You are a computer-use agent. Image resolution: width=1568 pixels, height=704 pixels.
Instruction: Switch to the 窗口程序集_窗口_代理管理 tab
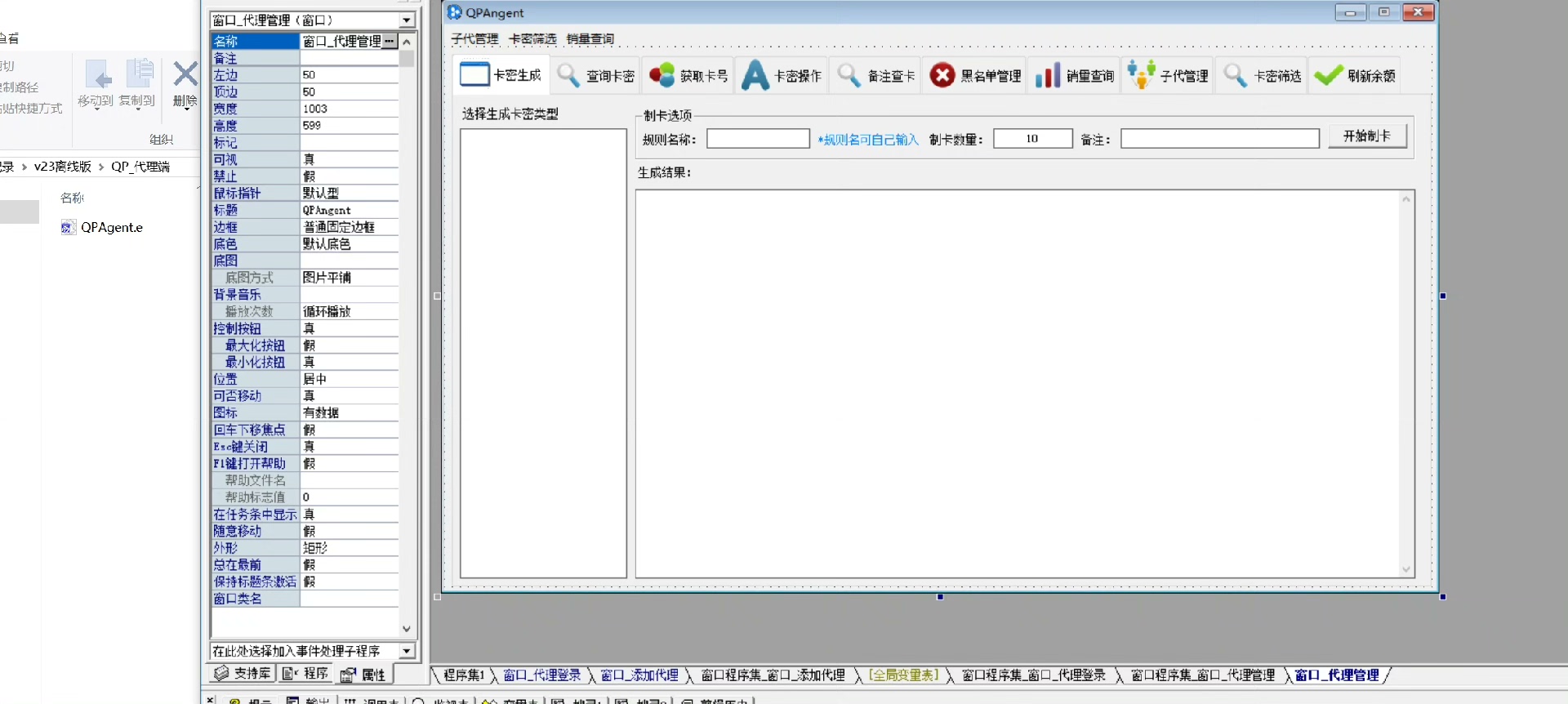(1203, 675)
